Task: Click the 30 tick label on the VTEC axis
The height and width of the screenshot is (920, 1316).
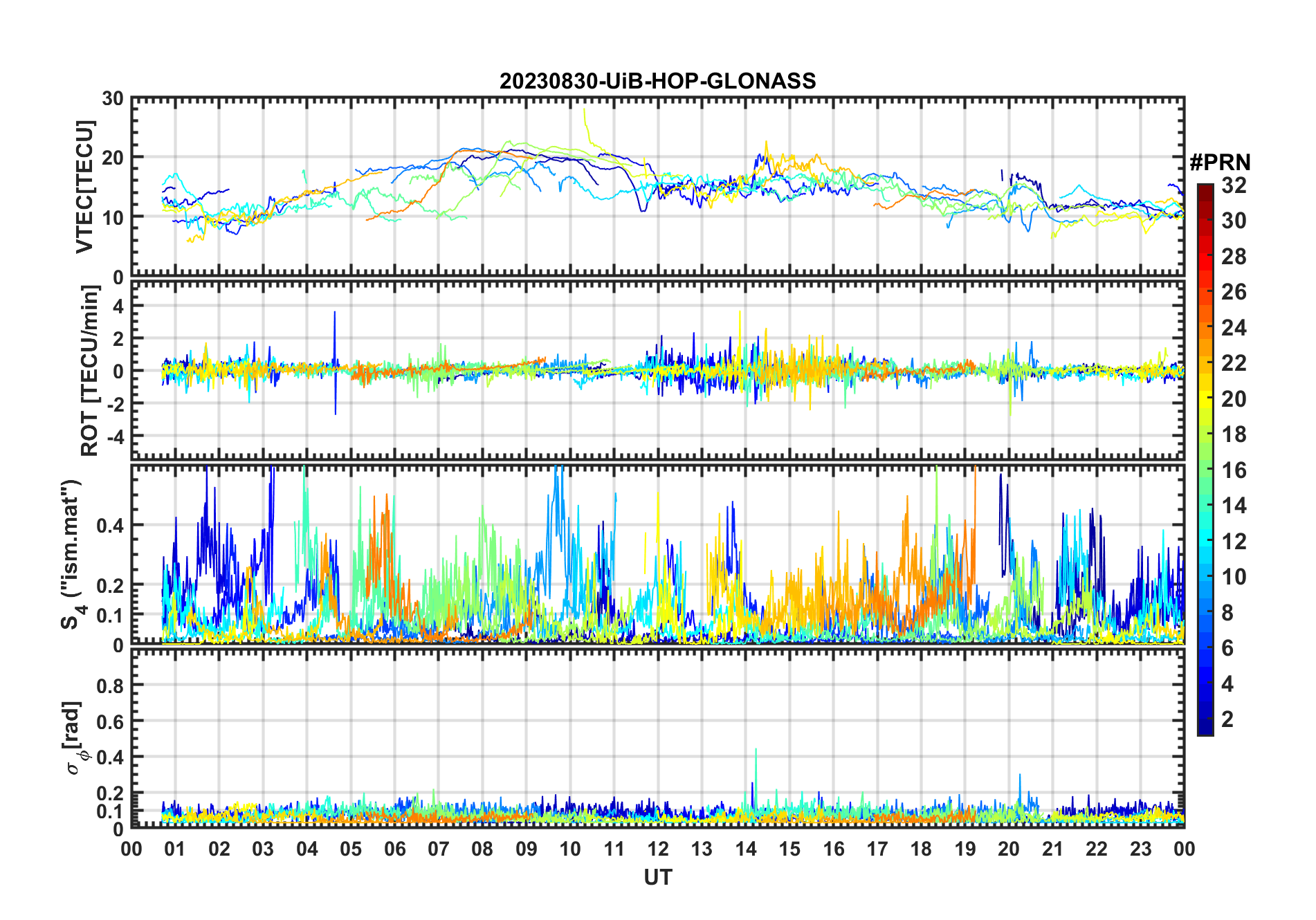Action: (x=113, y=99)
